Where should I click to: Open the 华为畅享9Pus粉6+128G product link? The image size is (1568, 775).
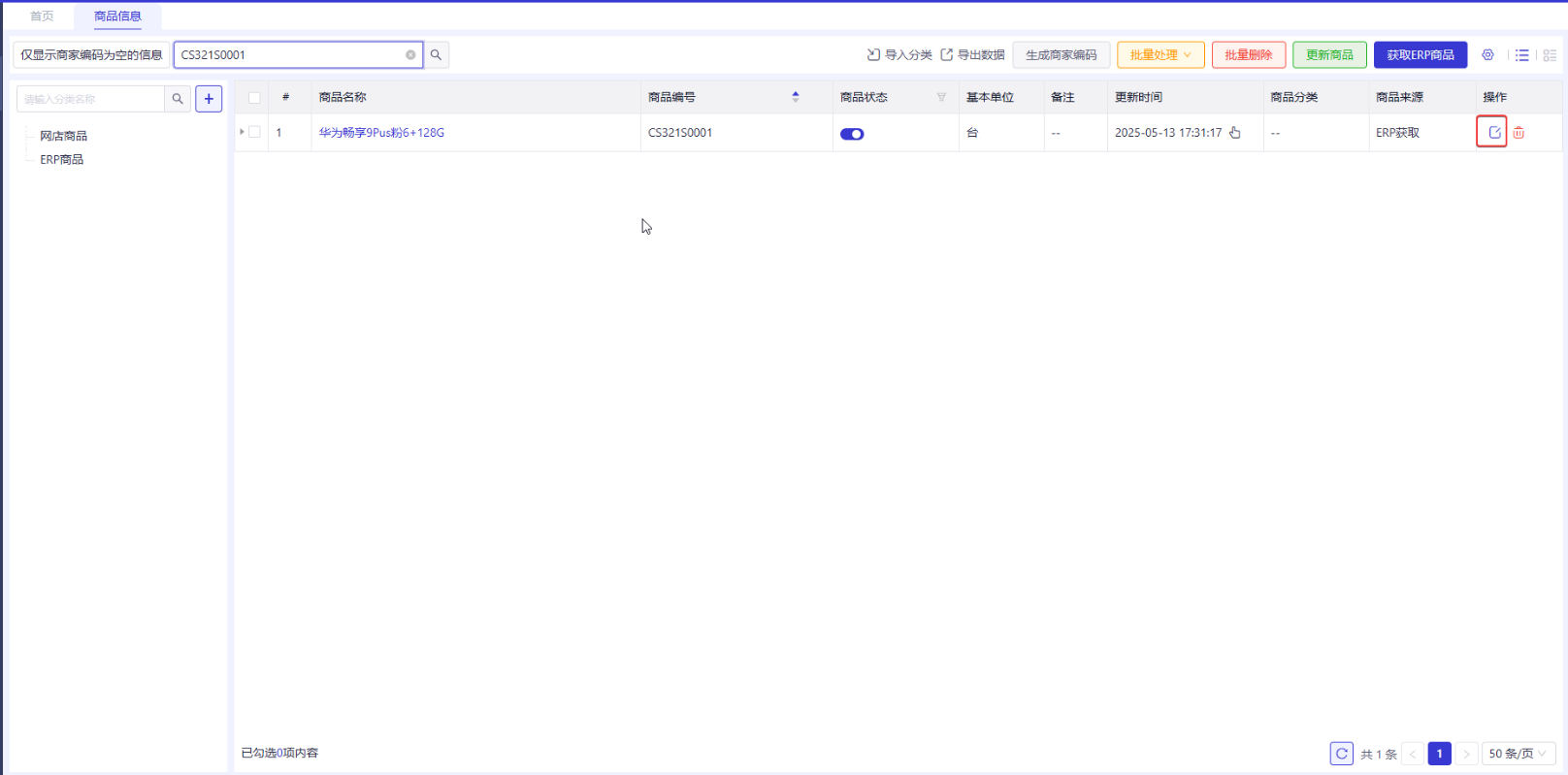[x=381, y=133]
